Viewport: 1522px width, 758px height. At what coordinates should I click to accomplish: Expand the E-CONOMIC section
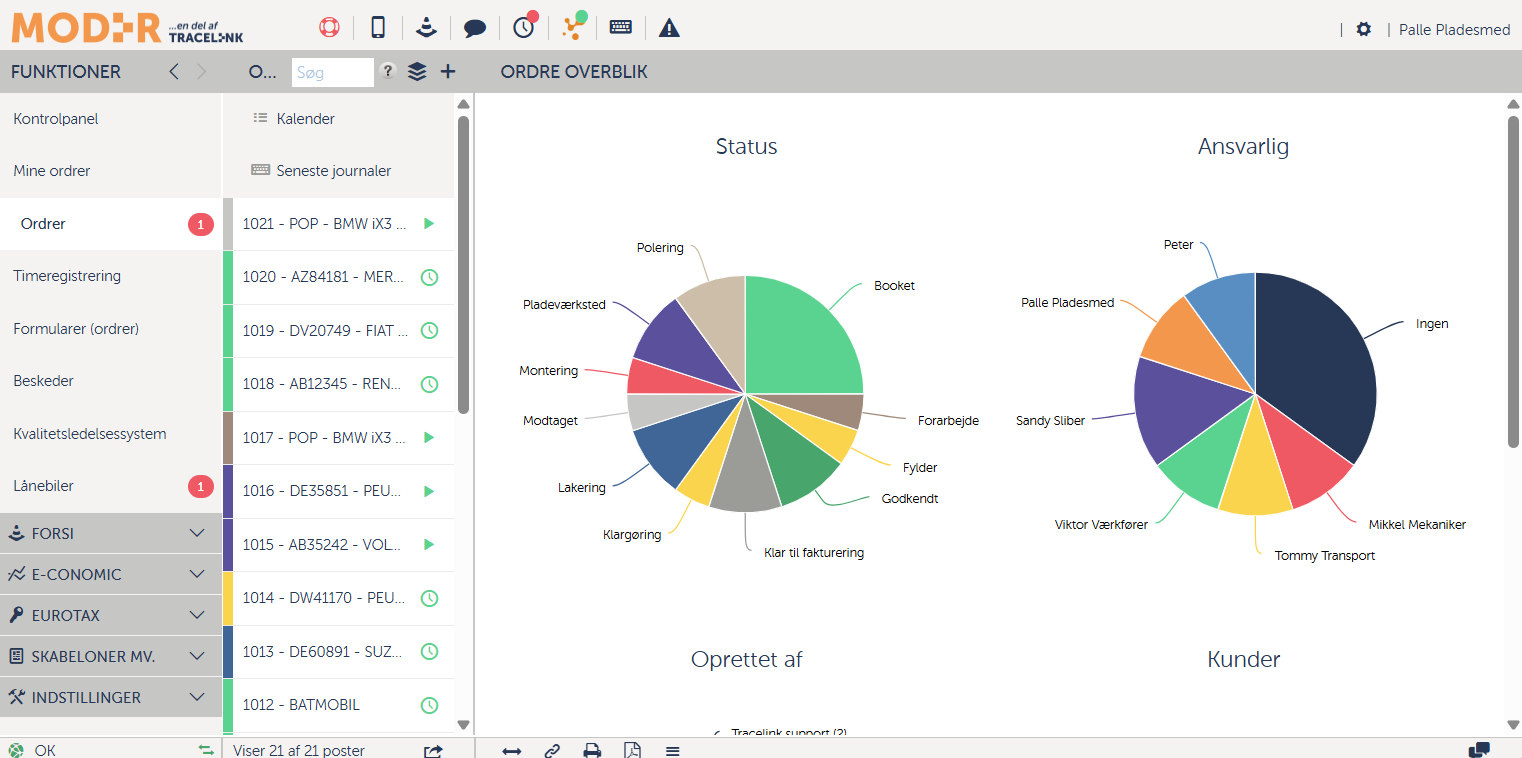click(110, 575)
